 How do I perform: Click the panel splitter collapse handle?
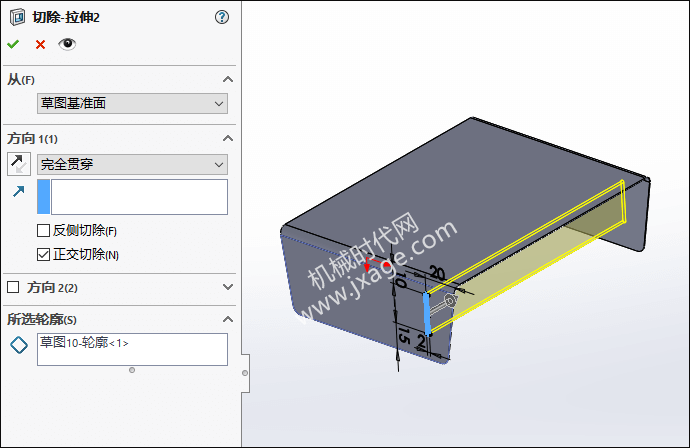pos(245,373)
